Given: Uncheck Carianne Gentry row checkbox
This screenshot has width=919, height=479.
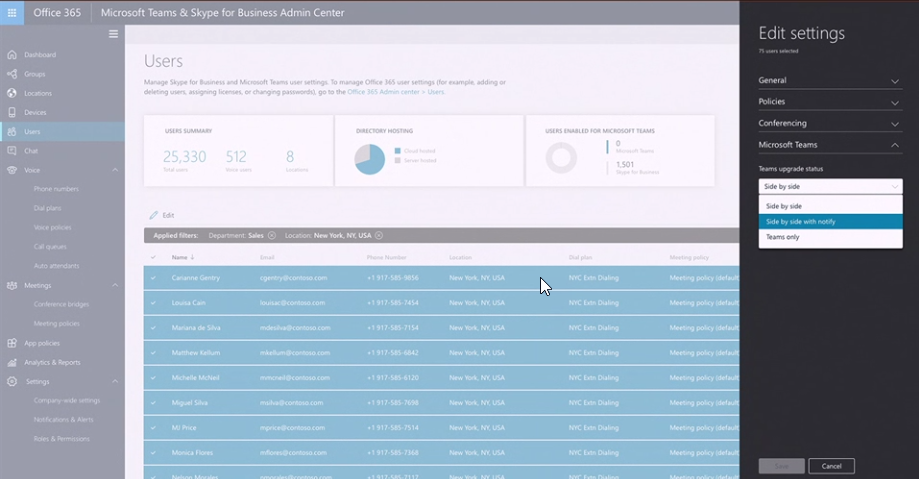Looking at the screenshot, I should 154,278.
